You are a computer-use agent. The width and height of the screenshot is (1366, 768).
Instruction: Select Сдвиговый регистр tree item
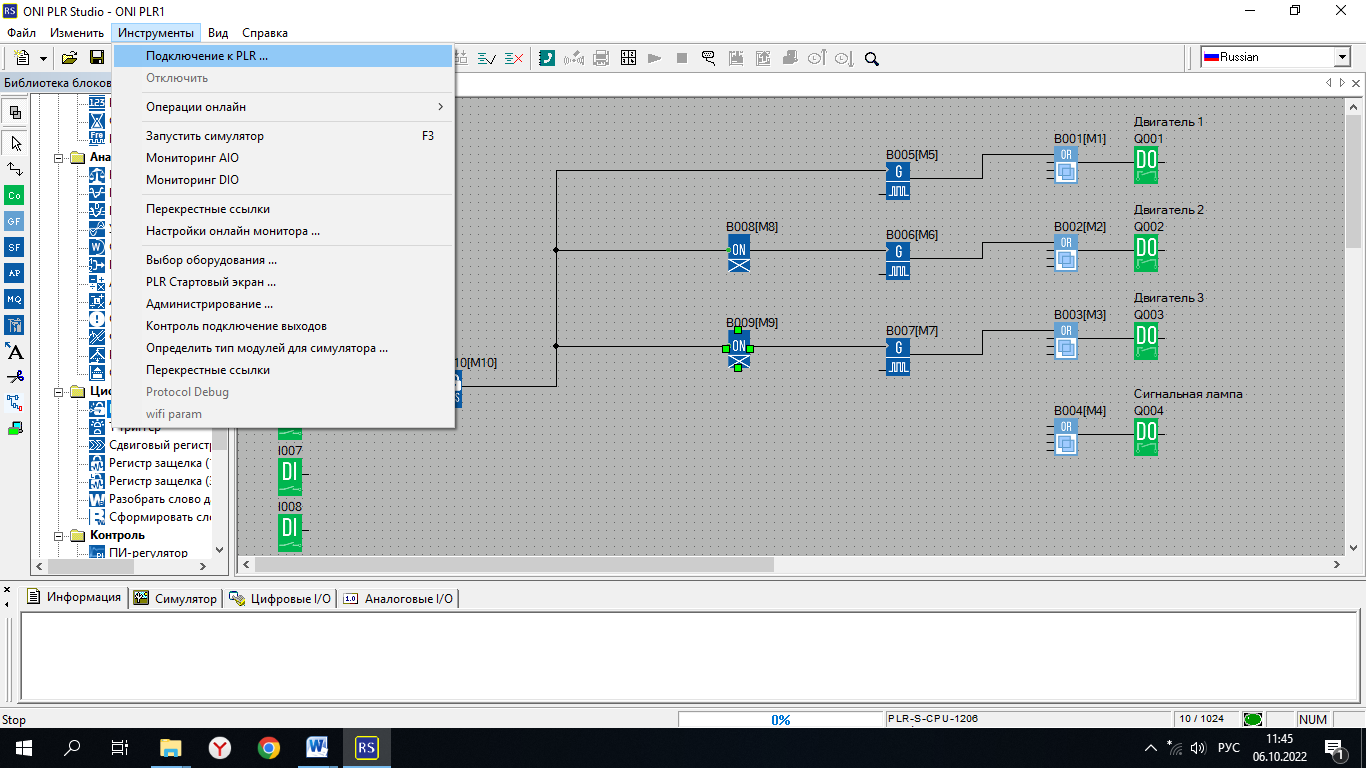click(160, 445)
